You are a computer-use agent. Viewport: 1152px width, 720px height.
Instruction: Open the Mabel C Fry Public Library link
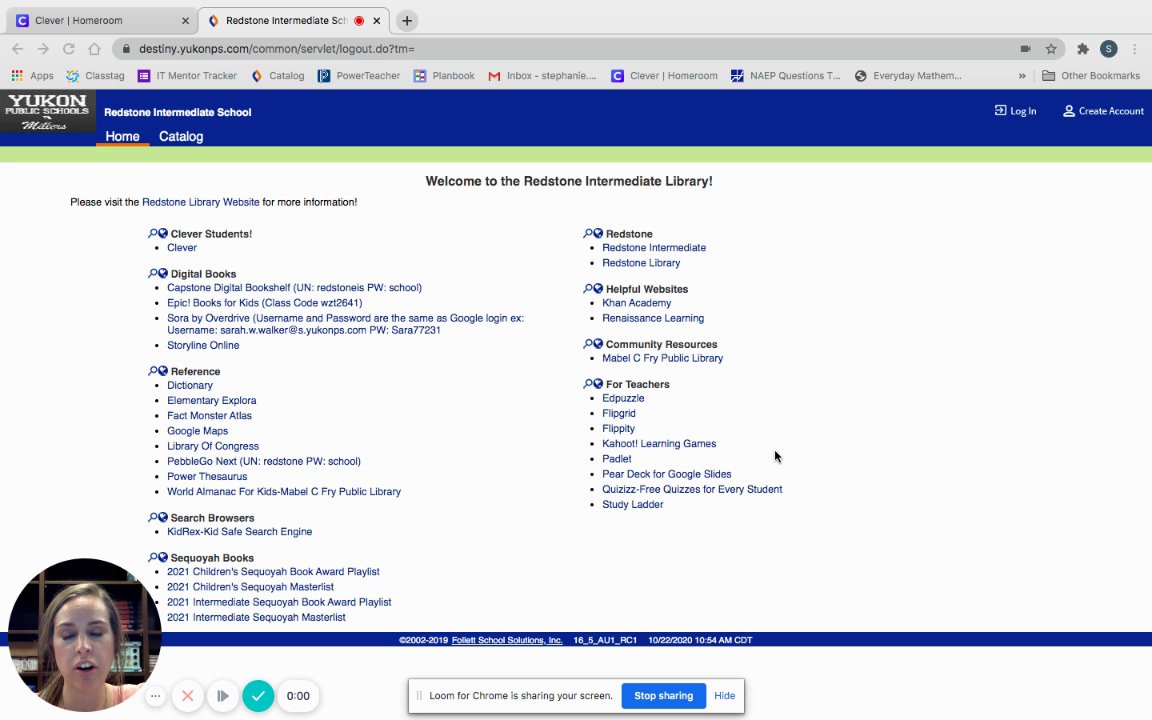663,359
